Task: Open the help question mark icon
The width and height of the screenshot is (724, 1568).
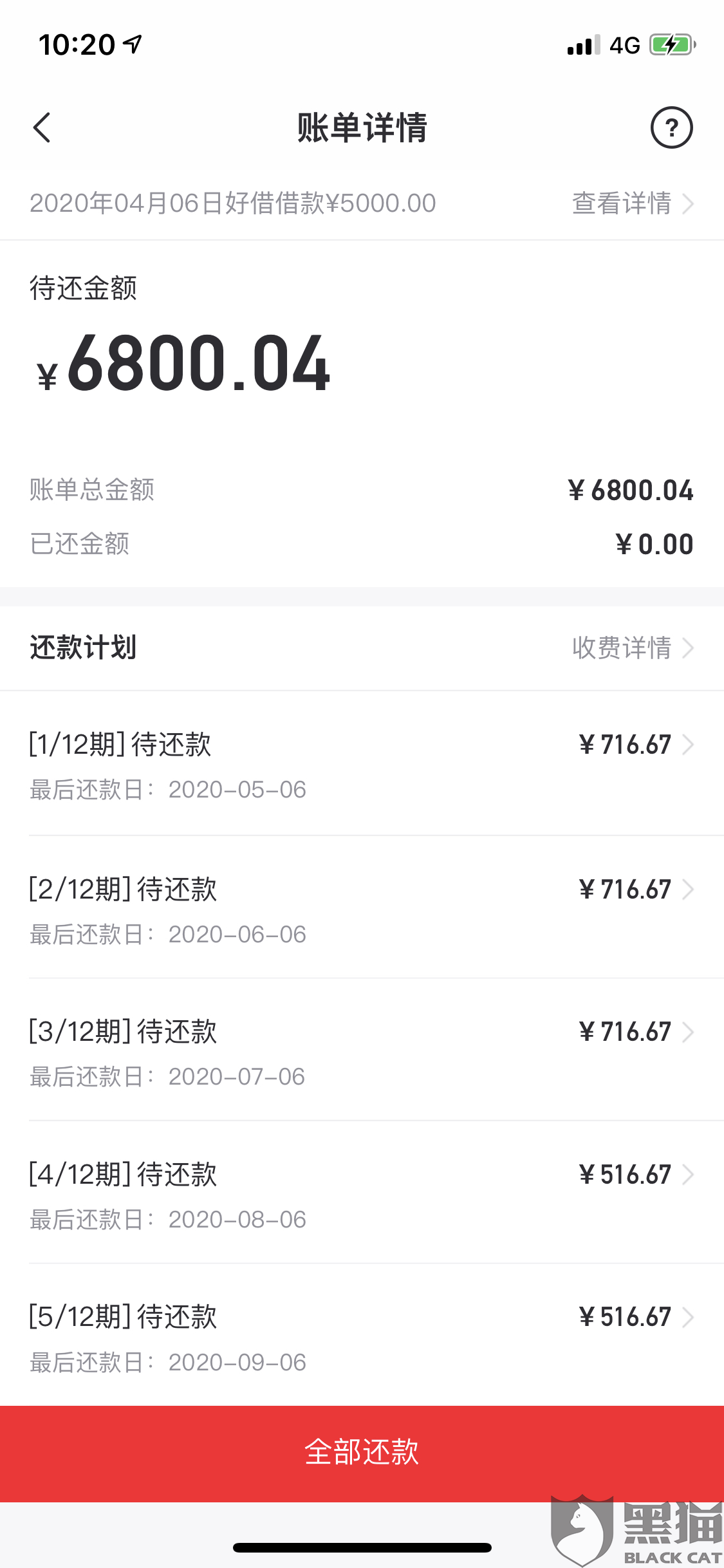Action: pos(671,127)
